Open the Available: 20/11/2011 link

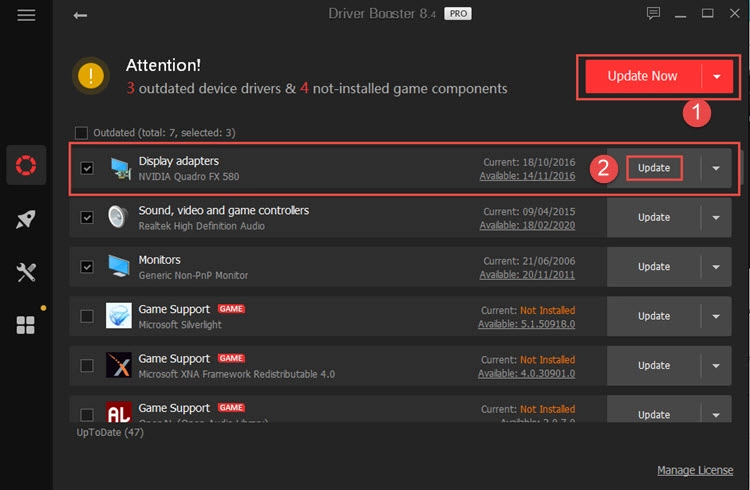click(527, 275)
